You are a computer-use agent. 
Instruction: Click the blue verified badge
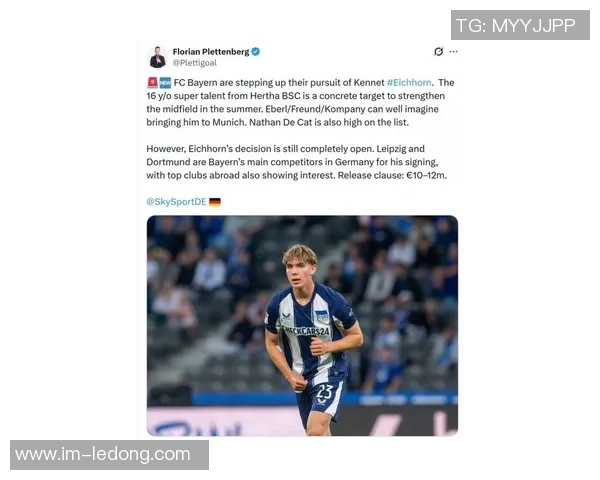pos(256,52)
